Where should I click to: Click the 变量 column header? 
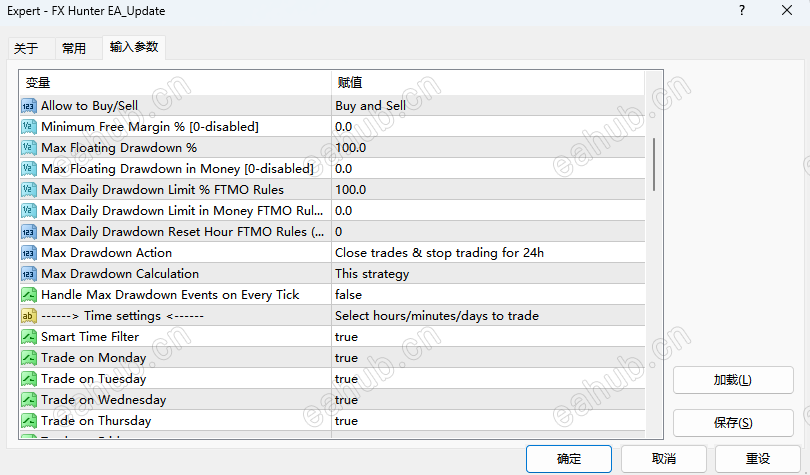[175, 83]
